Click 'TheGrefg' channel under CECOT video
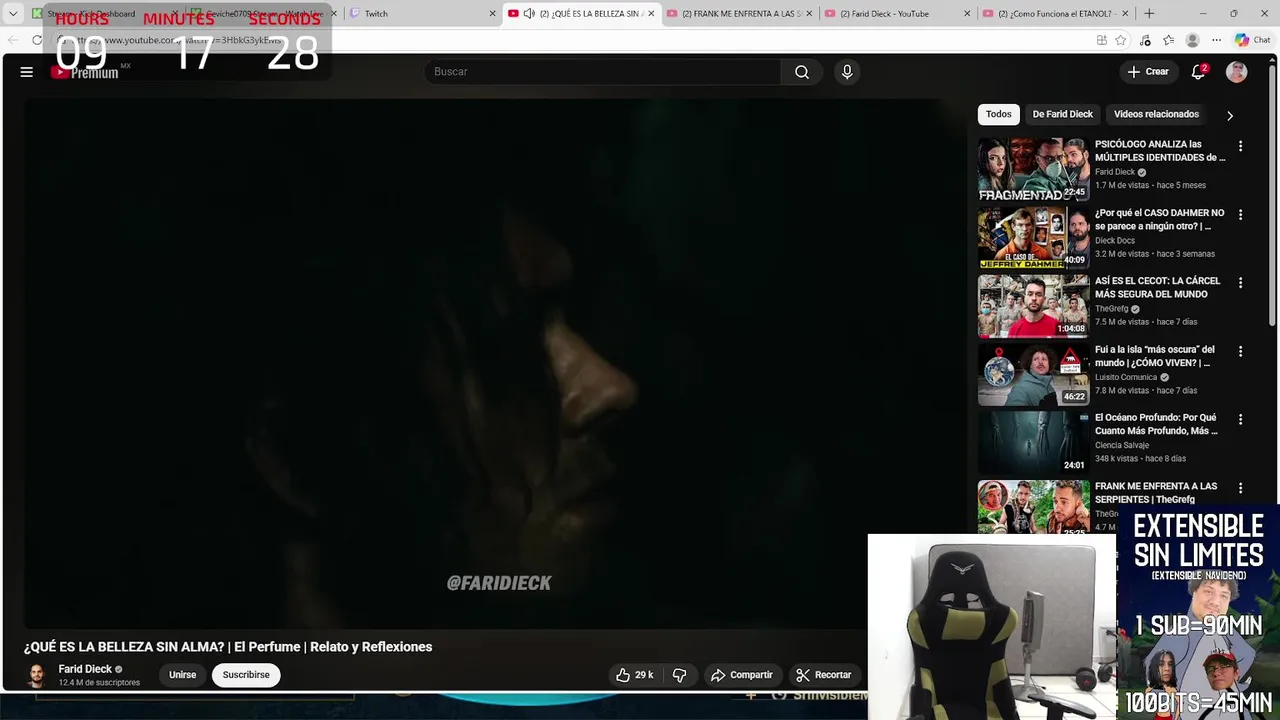 [x=1111, y=309]
